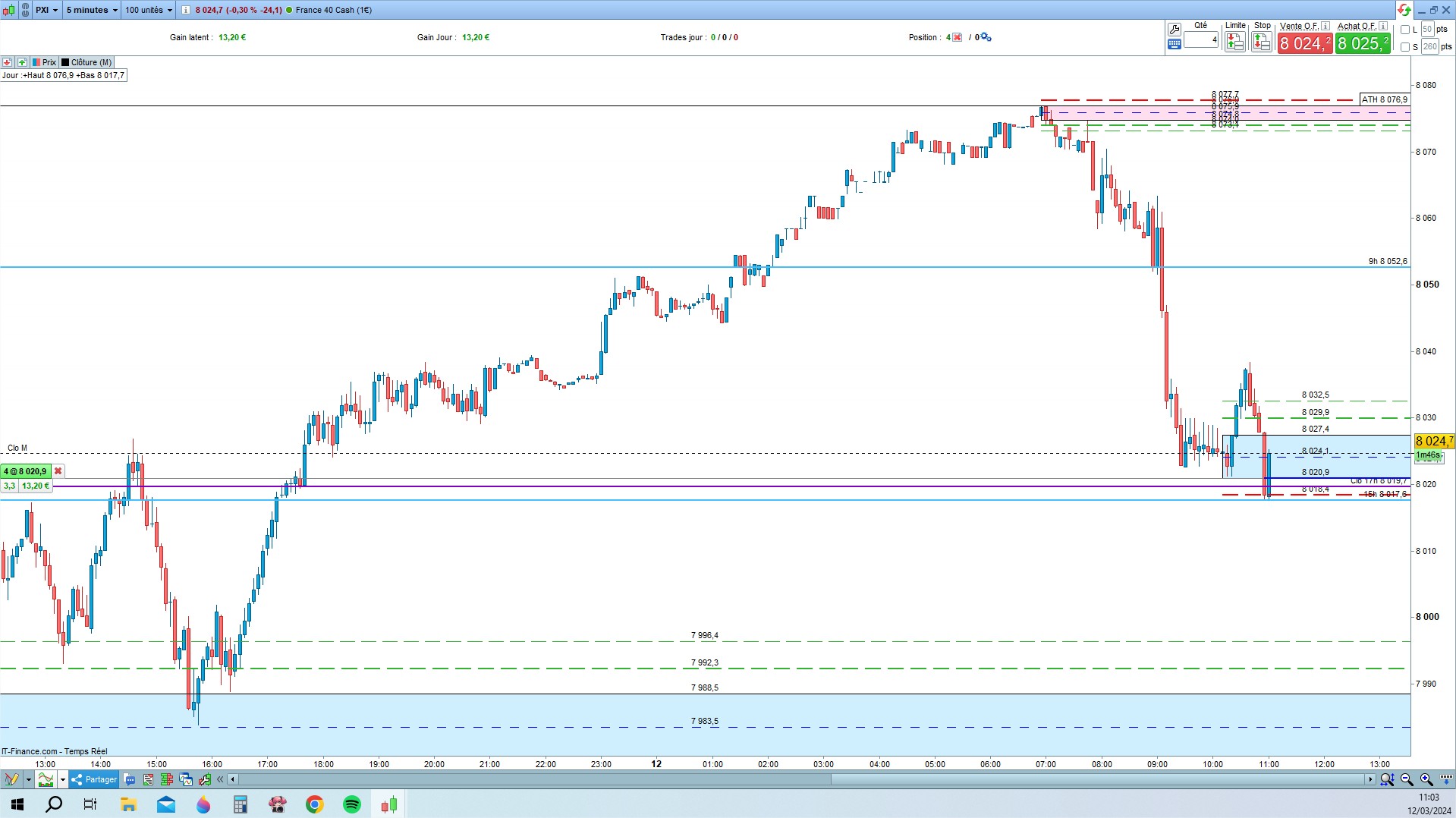This screenshot has height=818, width=1456.
Task: Click the L points field showing 50
Action: [1427, 30]
